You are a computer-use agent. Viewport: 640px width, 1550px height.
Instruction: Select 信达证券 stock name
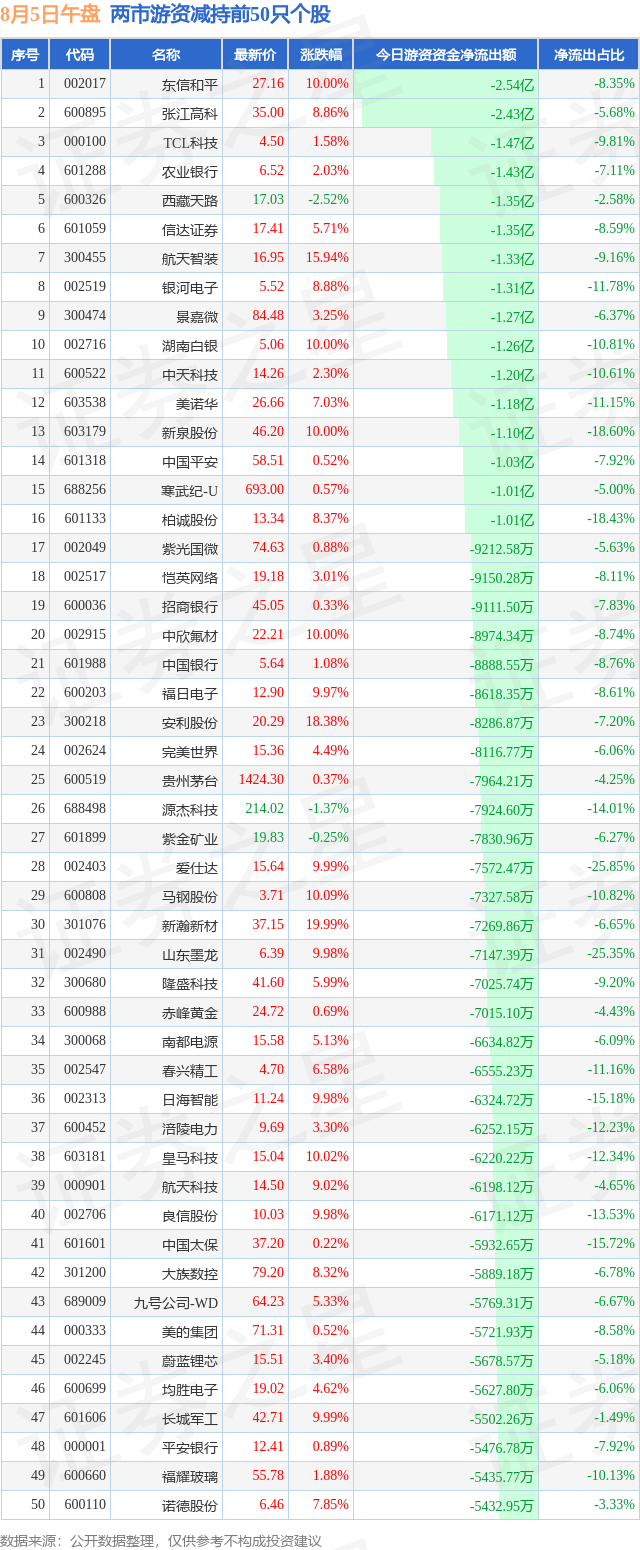click(x=190, y=229)
